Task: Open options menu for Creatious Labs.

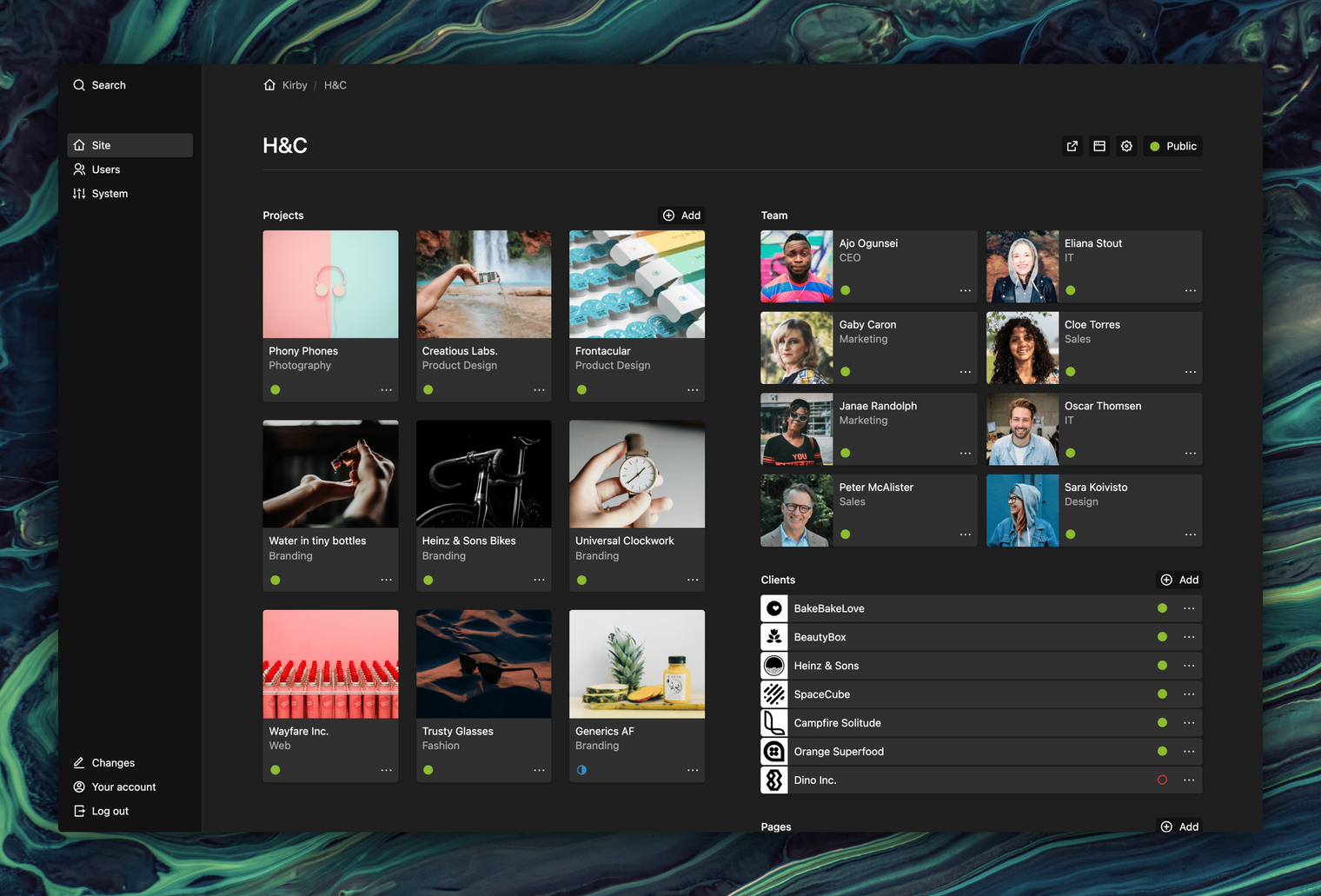Action: coord(539,390)
